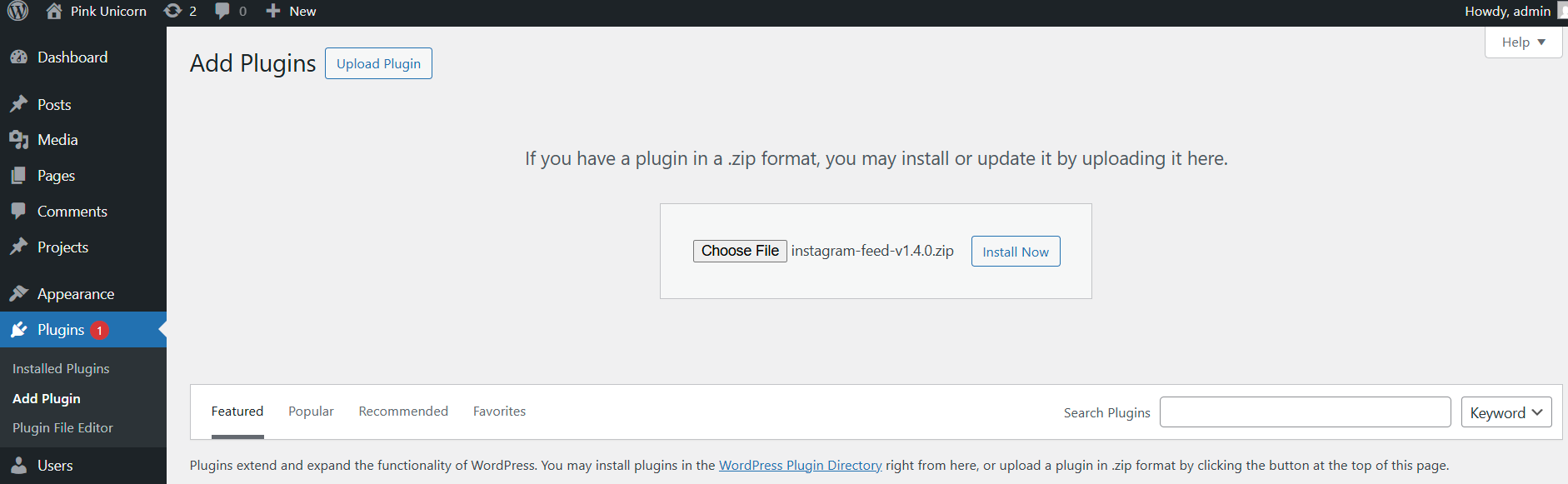Switch to the Recommended tab
Image resolution: width=1568 pixels, height=484 pixels.
click(x=403, y=412)
